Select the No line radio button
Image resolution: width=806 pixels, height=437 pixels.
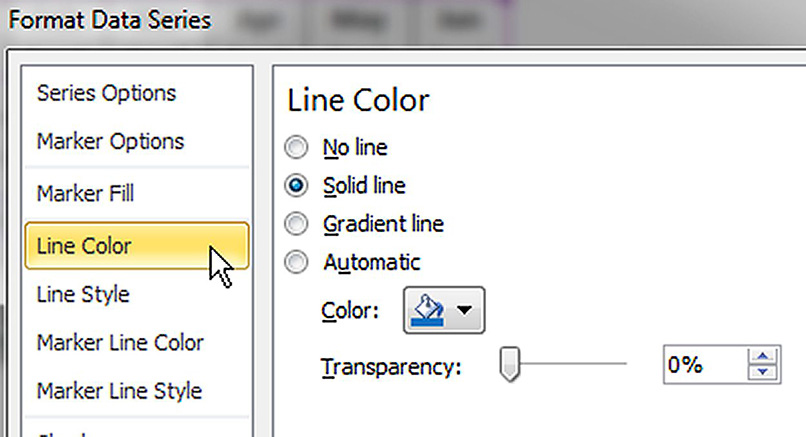(297, 148)
